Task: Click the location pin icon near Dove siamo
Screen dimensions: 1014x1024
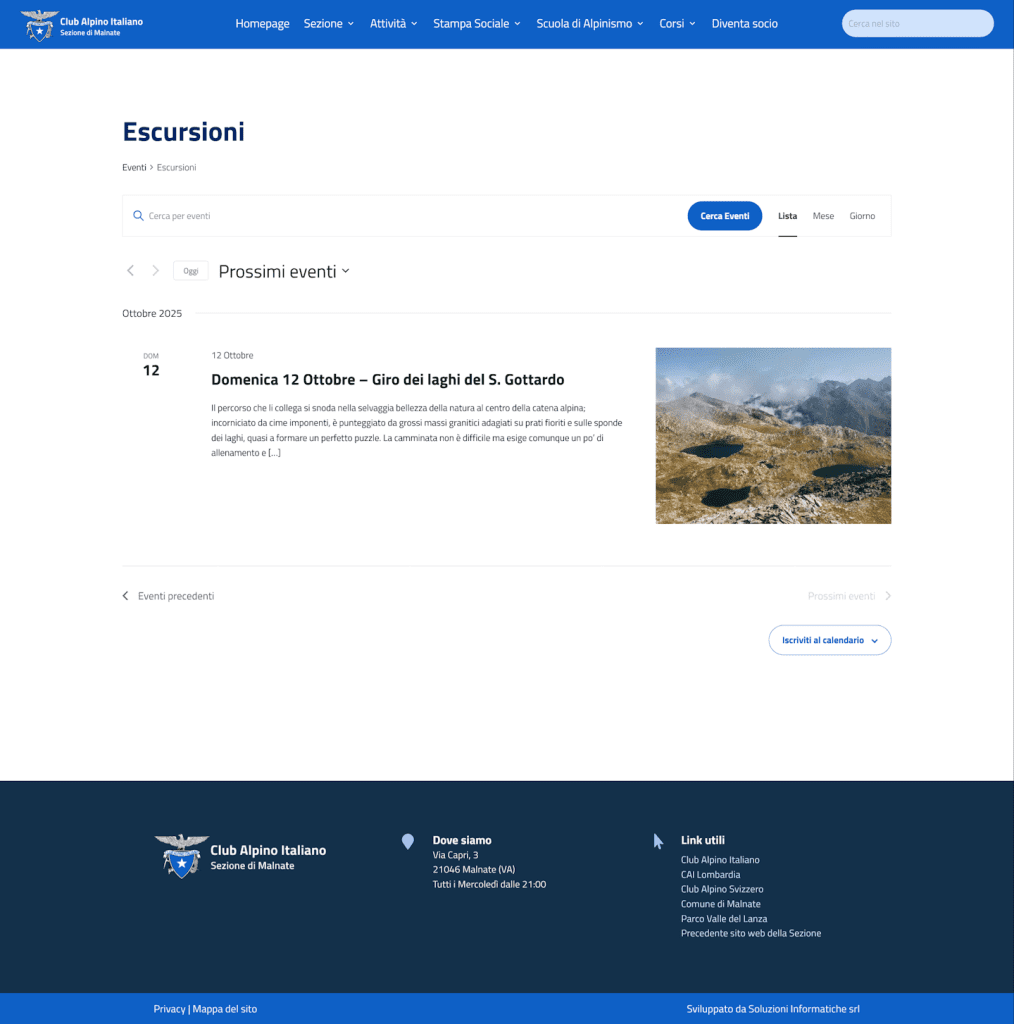Action: tap(408, 842)
